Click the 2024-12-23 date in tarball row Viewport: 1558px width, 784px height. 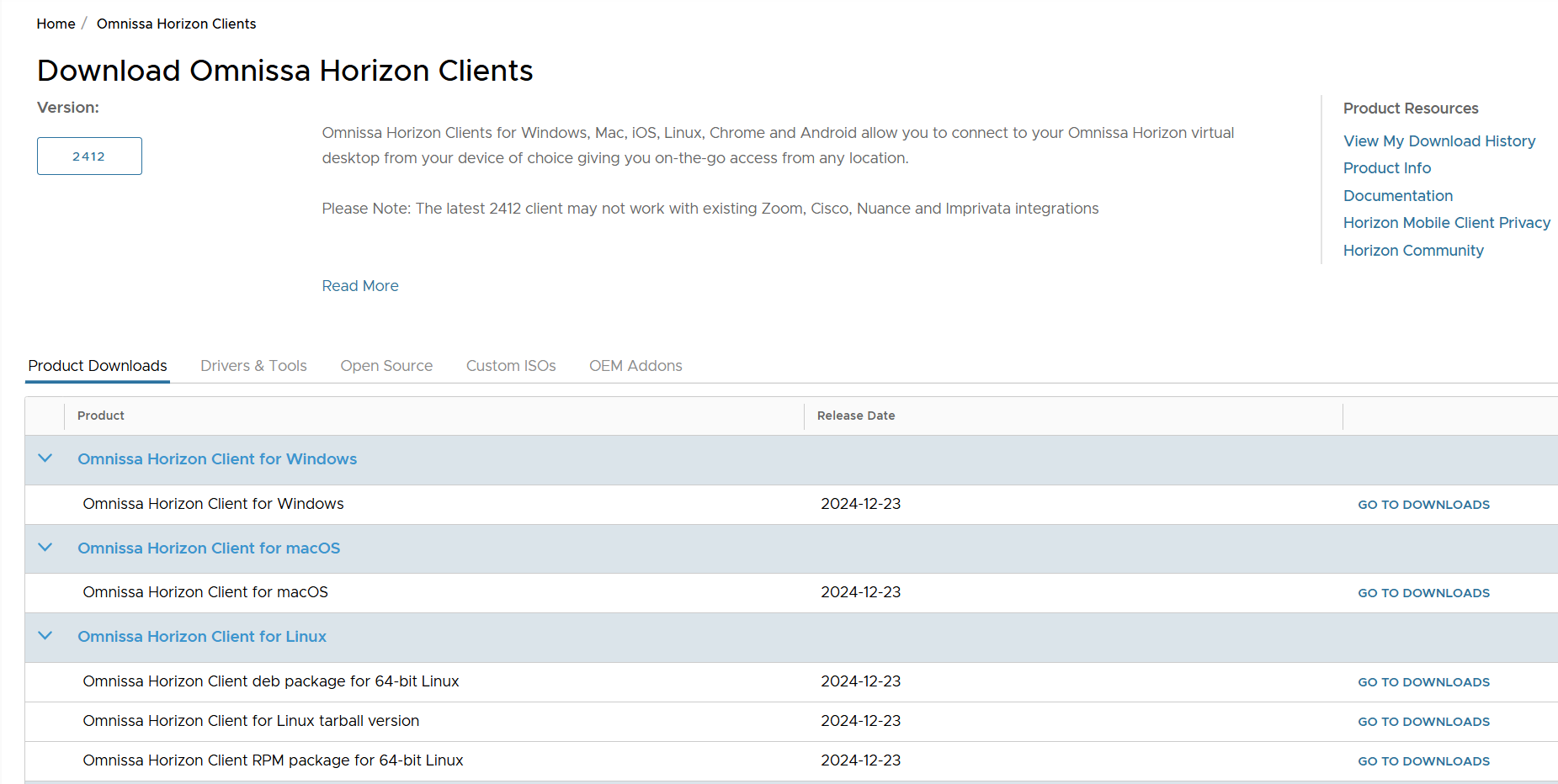[860, 721]
